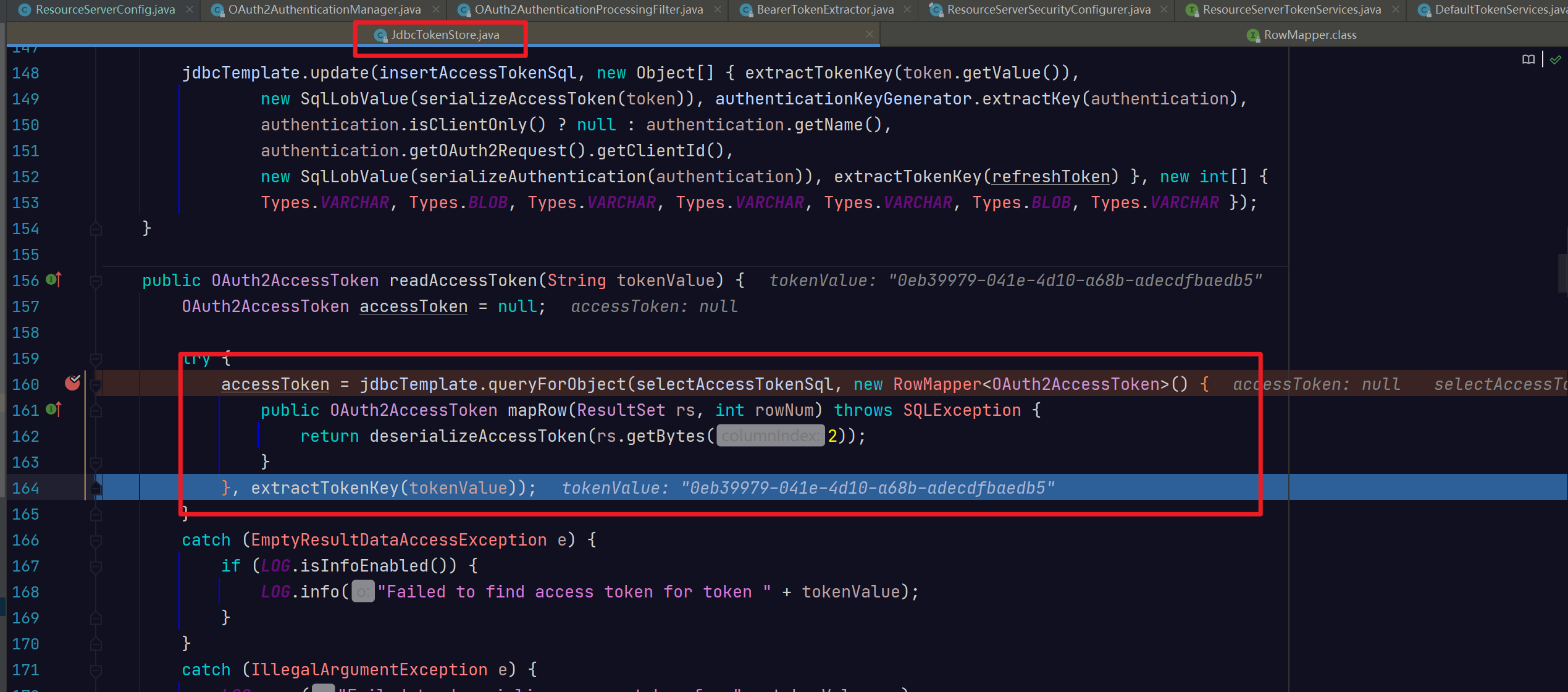Screen dimensions: 1568x692
Task: Close the BearerTokenExtractor.java tab
Action: pyautogui.click(x=907, y=10)
